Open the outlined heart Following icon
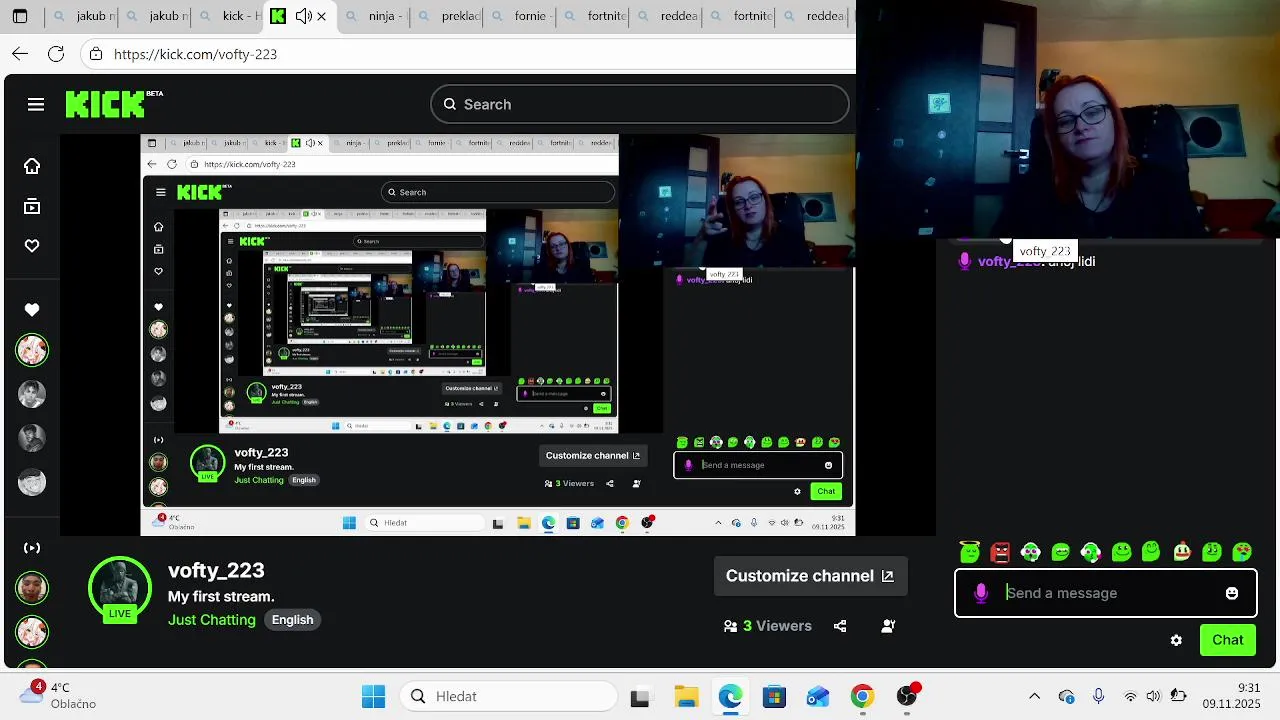 coord(32,246)
